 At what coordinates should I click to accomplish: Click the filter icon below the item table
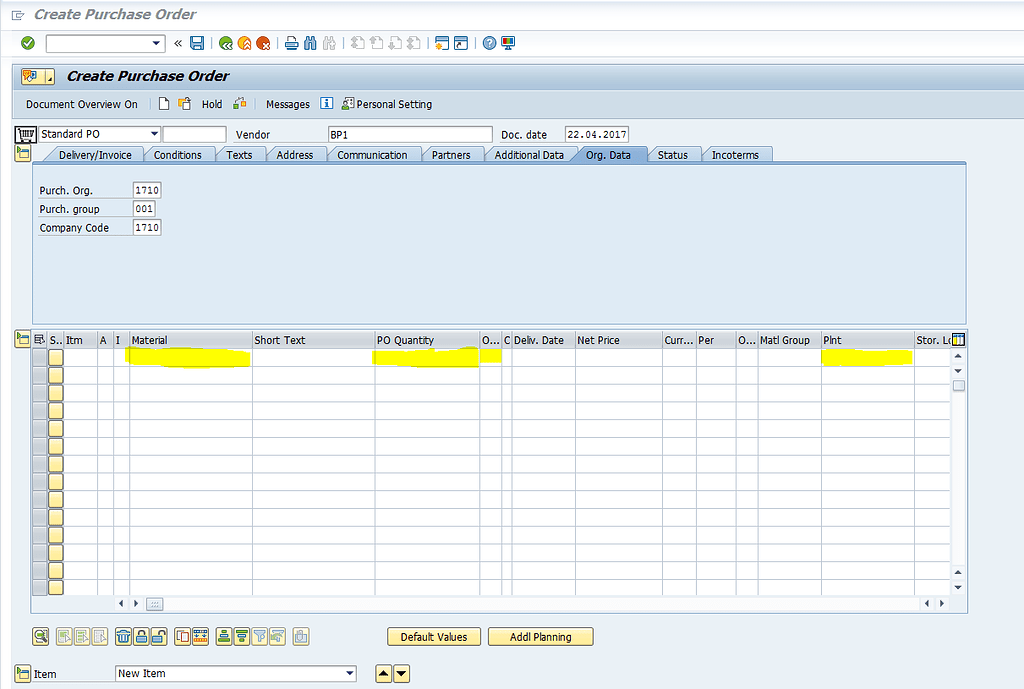260,637
